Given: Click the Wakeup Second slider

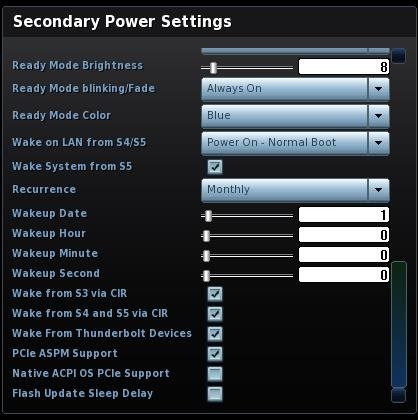Looking at the screenshot, I should pyautogui.click(x=247, y=276).
